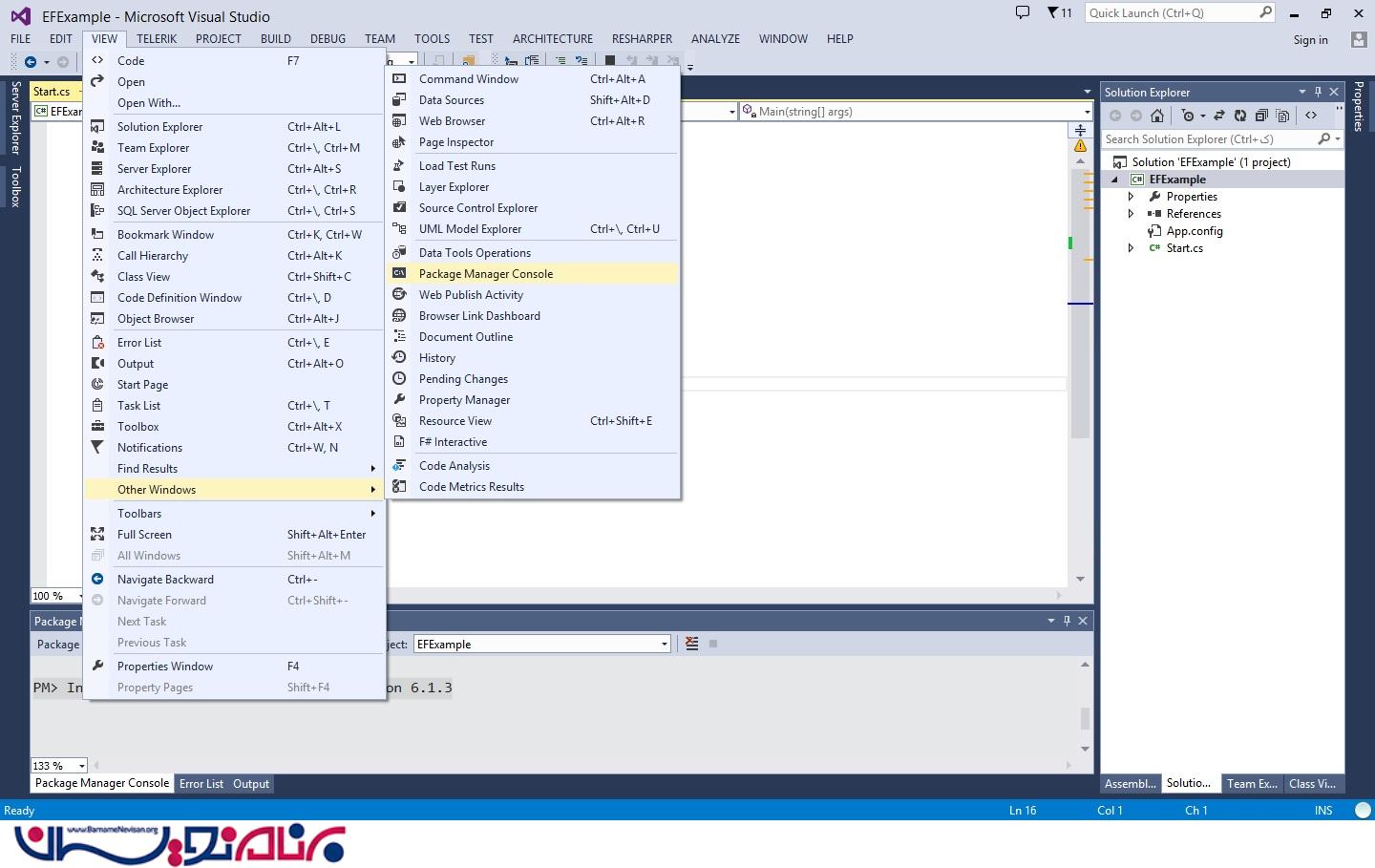Click the Collapse All icon in Solution Explorer

pos(1261,116)
